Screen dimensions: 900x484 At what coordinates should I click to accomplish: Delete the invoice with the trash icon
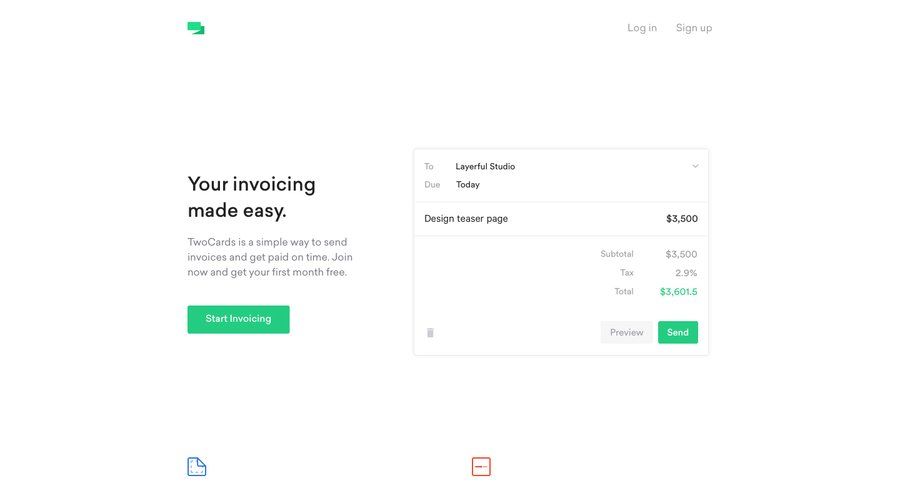coord(430,333)
